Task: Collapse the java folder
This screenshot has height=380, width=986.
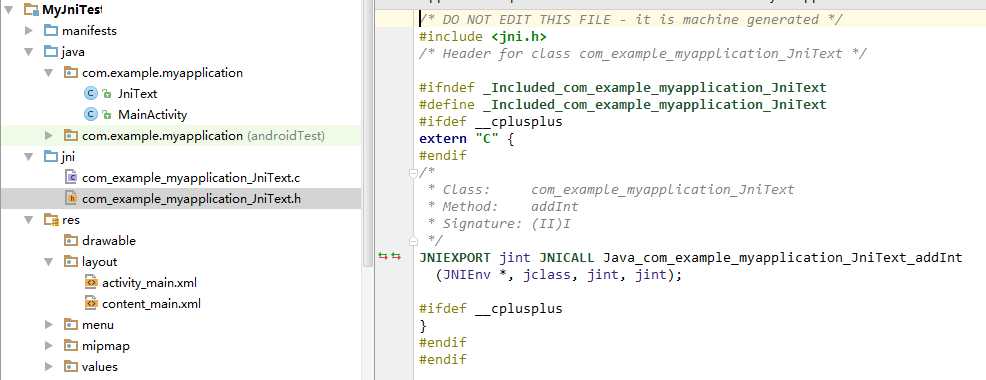Action: tap(28, 52)
